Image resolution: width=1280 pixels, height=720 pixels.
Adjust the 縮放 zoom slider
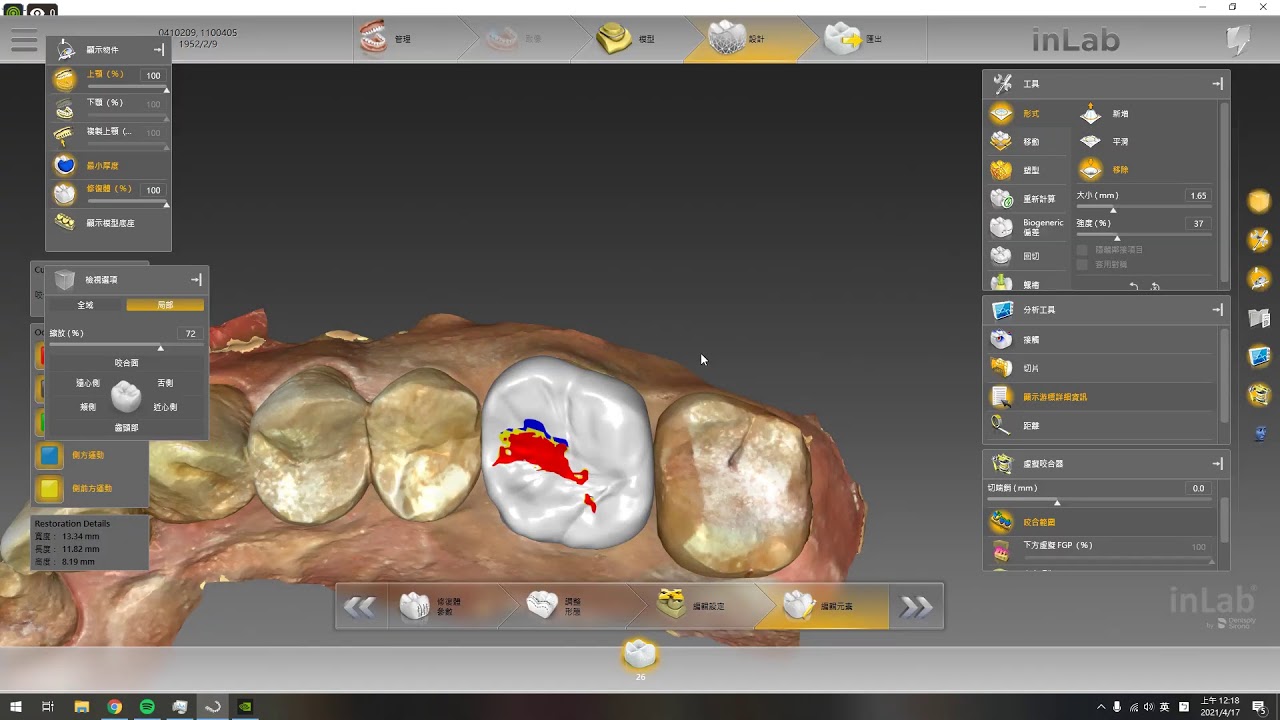tap(127, 346)
